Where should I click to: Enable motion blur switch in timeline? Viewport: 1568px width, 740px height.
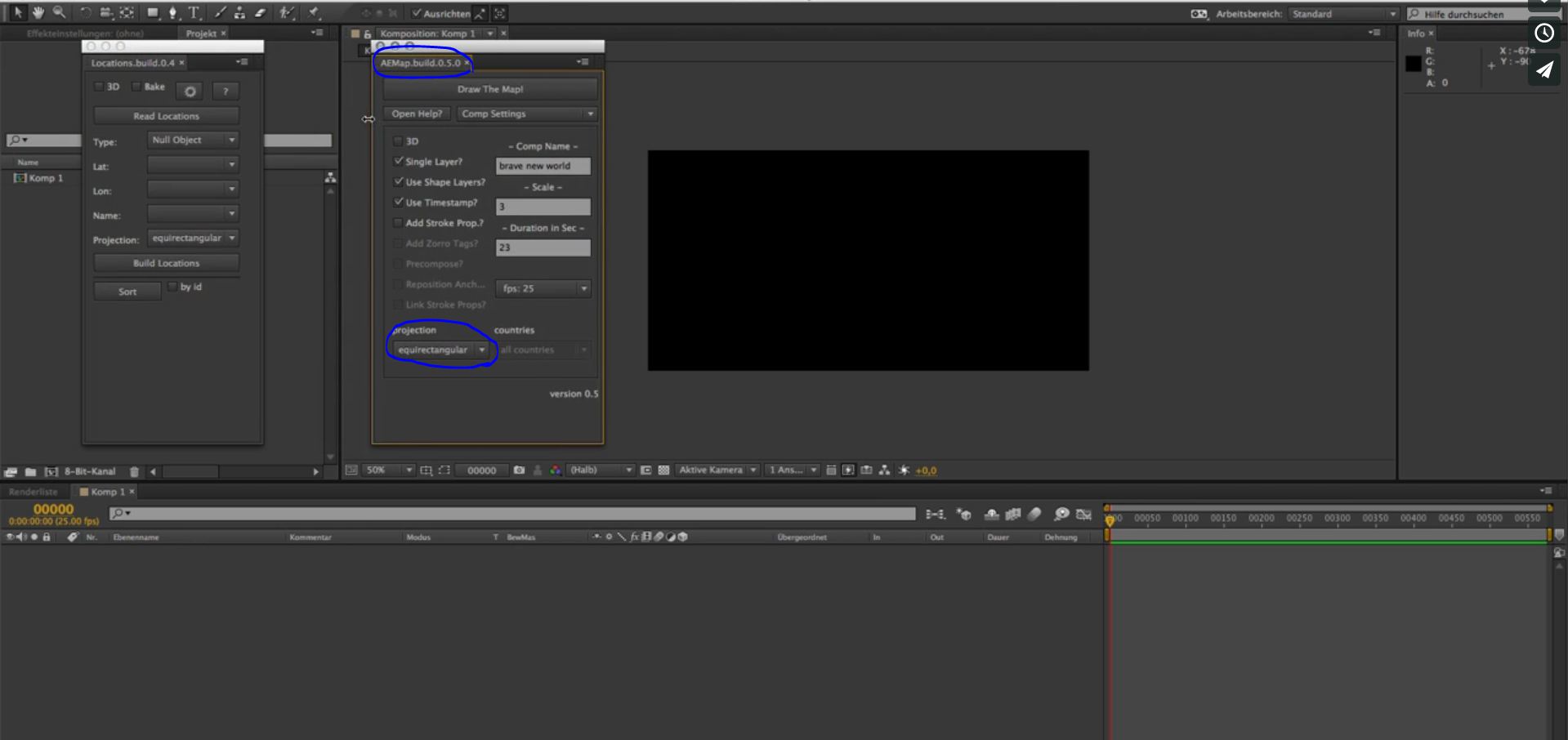(x=1034, y=514)
